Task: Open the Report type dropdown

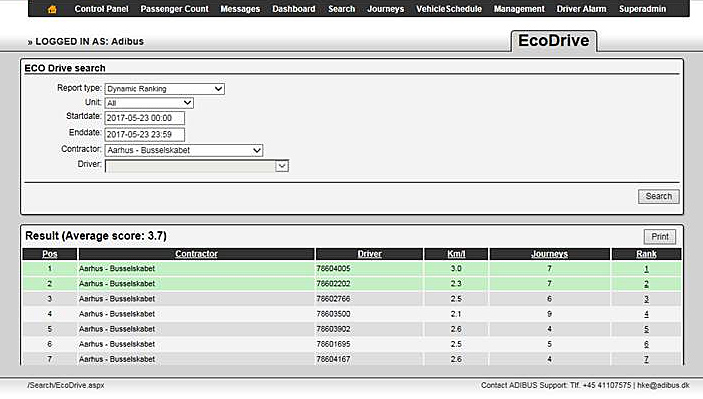Action: tap(165, 89)
